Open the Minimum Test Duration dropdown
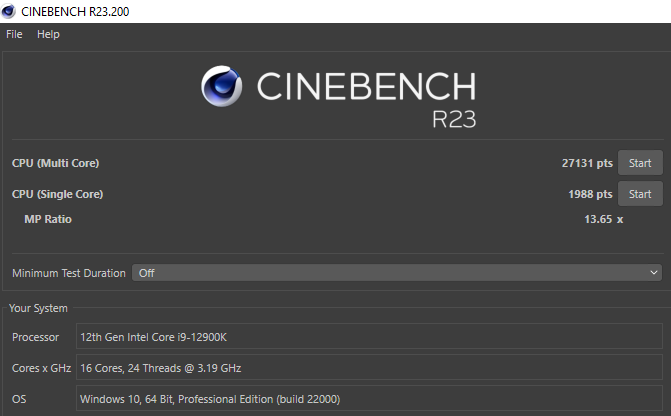Screen dimensions: 671x416 (397, 273)
